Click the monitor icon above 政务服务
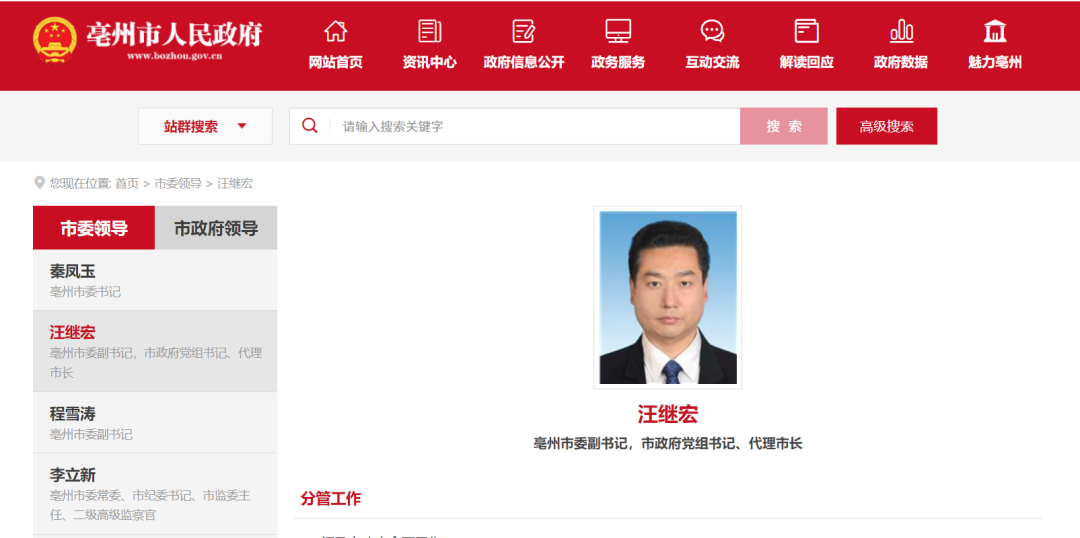 pos(618,31)
